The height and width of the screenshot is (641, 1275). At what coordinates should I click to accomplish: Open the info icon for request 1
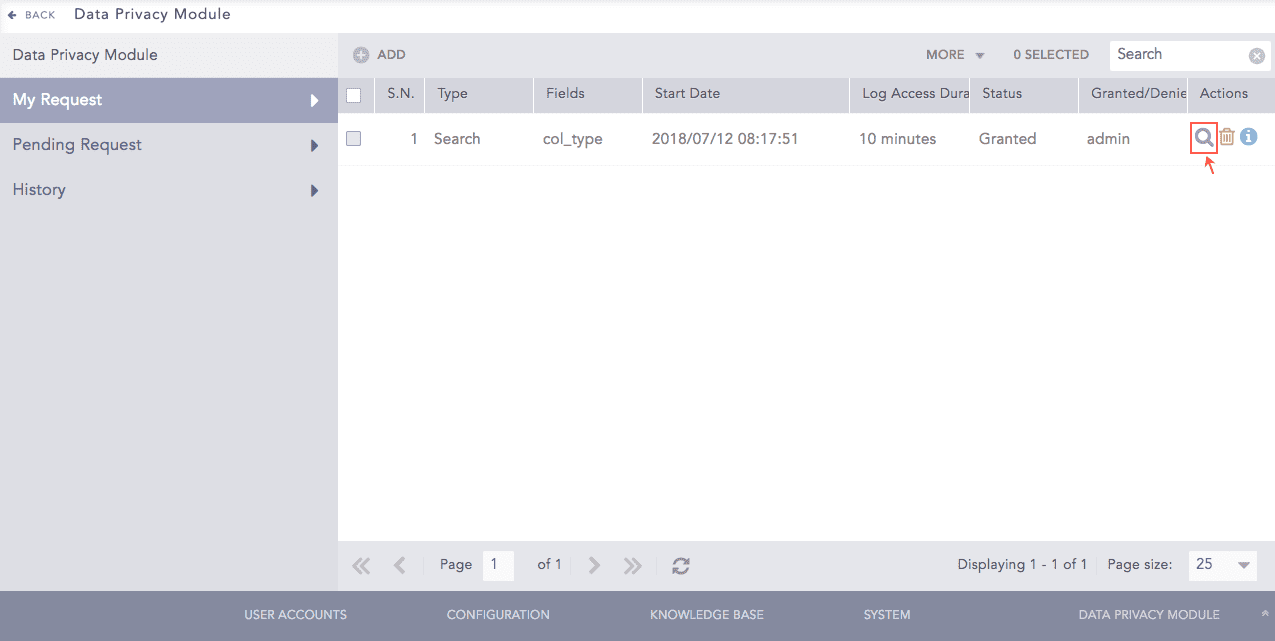coord(1248,138)
